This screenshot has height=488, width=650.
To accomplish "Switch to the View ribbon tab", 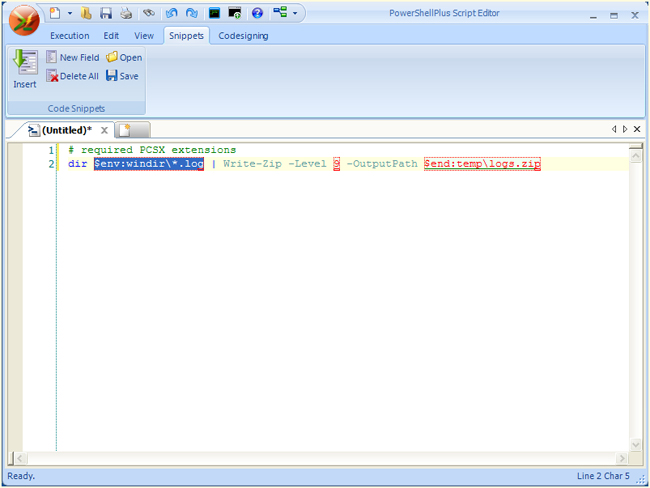I will click(144, 36).
